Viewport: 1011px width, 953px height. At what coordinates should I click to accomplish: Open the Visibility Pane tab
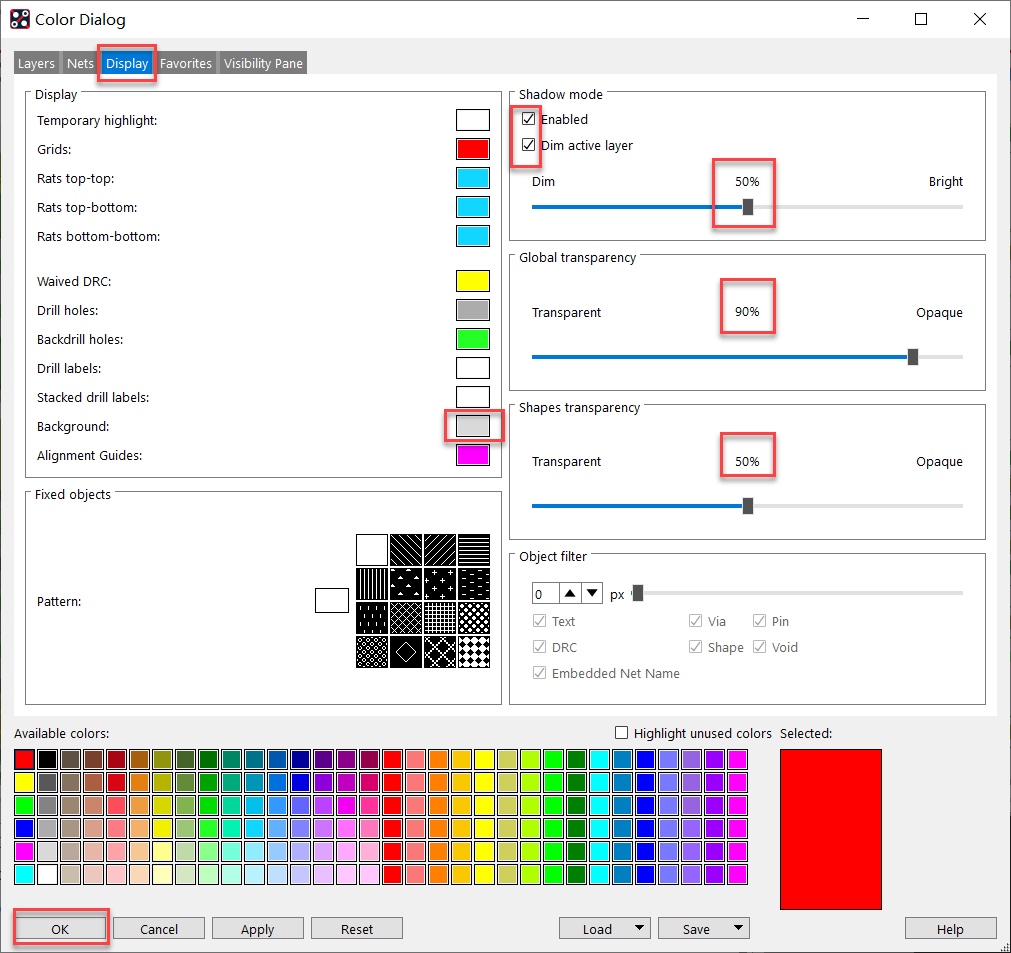(263, 63)
